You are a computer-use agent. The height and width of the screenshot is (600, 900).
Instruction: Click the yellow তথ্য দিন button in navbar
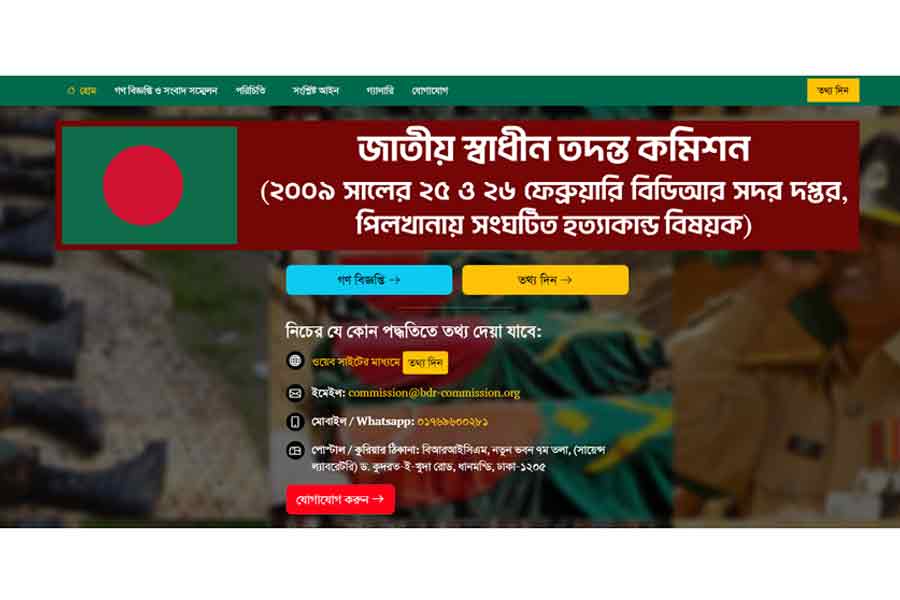pyautogui.click(x=833, y=91)
